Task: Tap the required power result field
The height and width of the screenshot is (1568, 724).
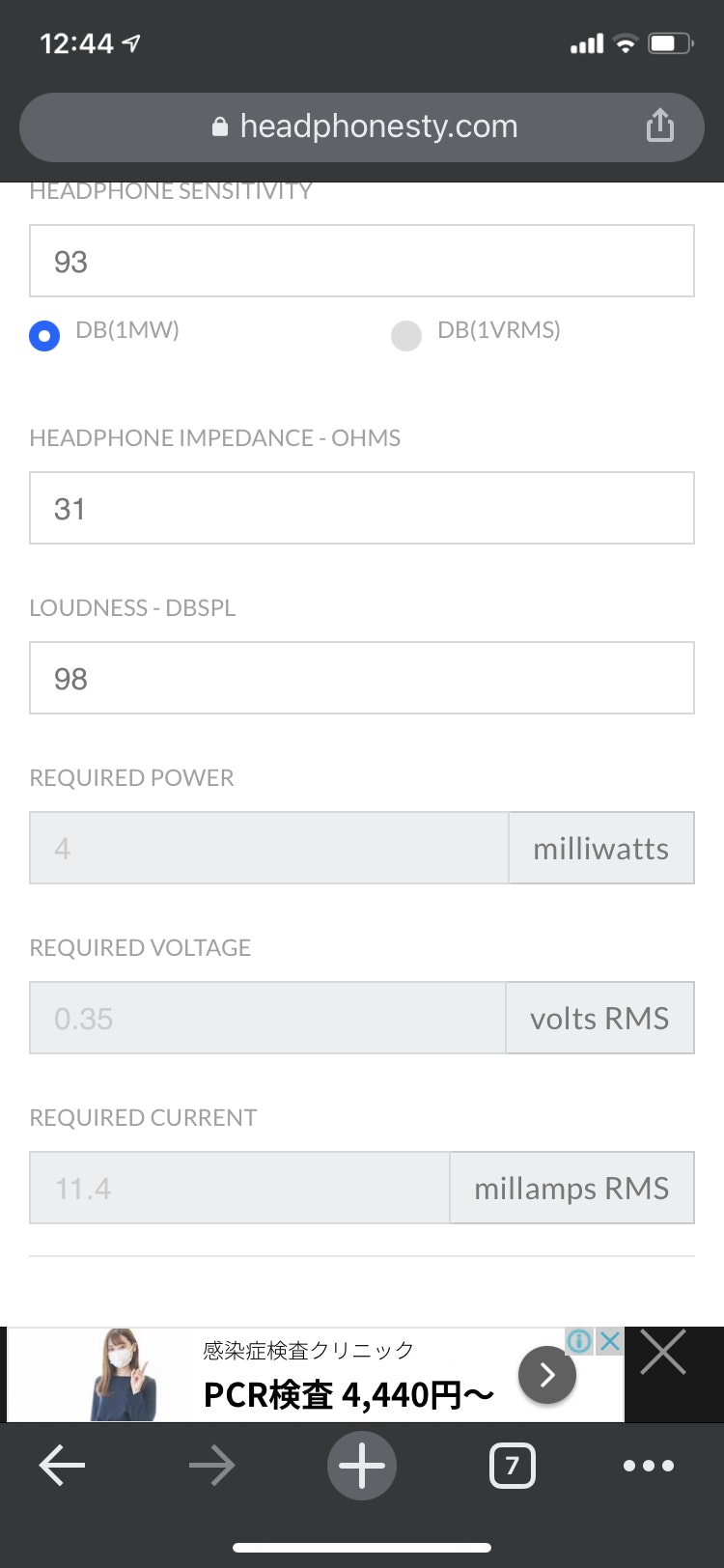Action: coord(268,848)
